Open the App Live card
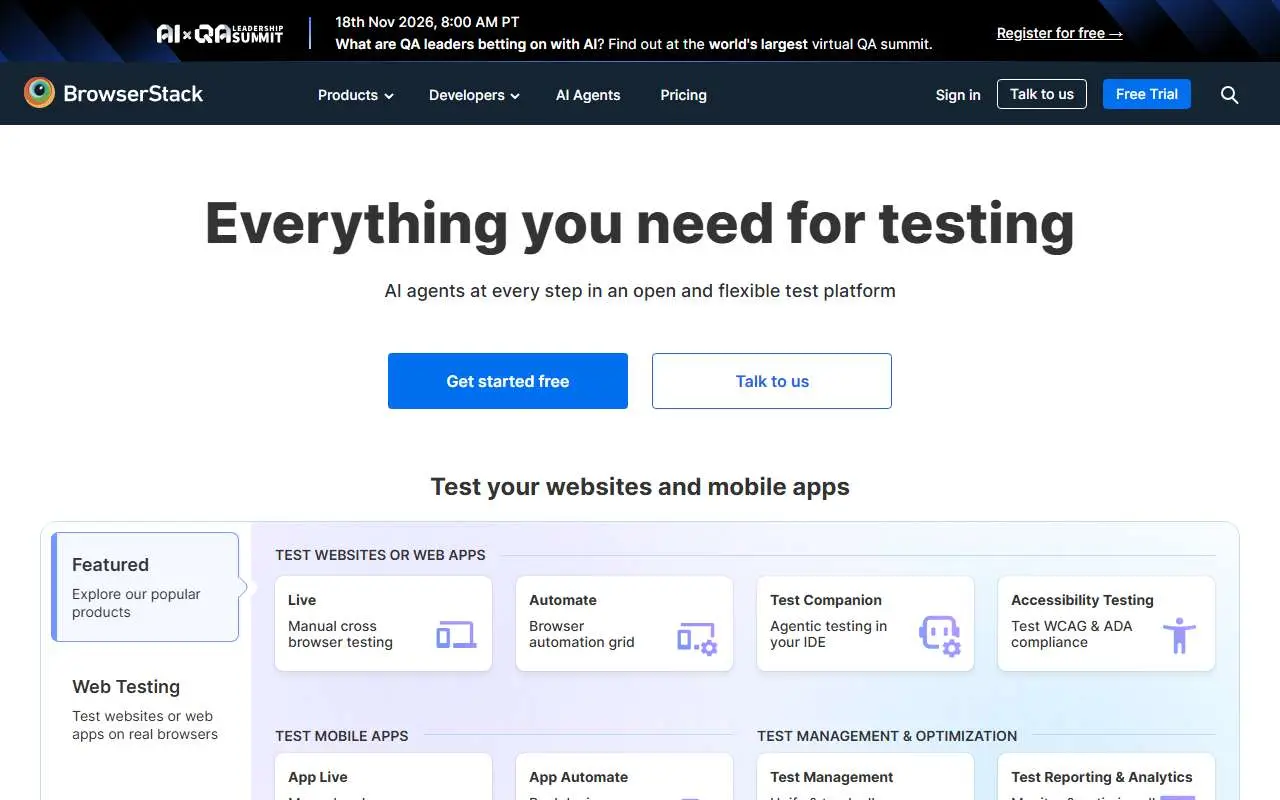The width and height of the screenshot is (1280, 800). [383, 777]
